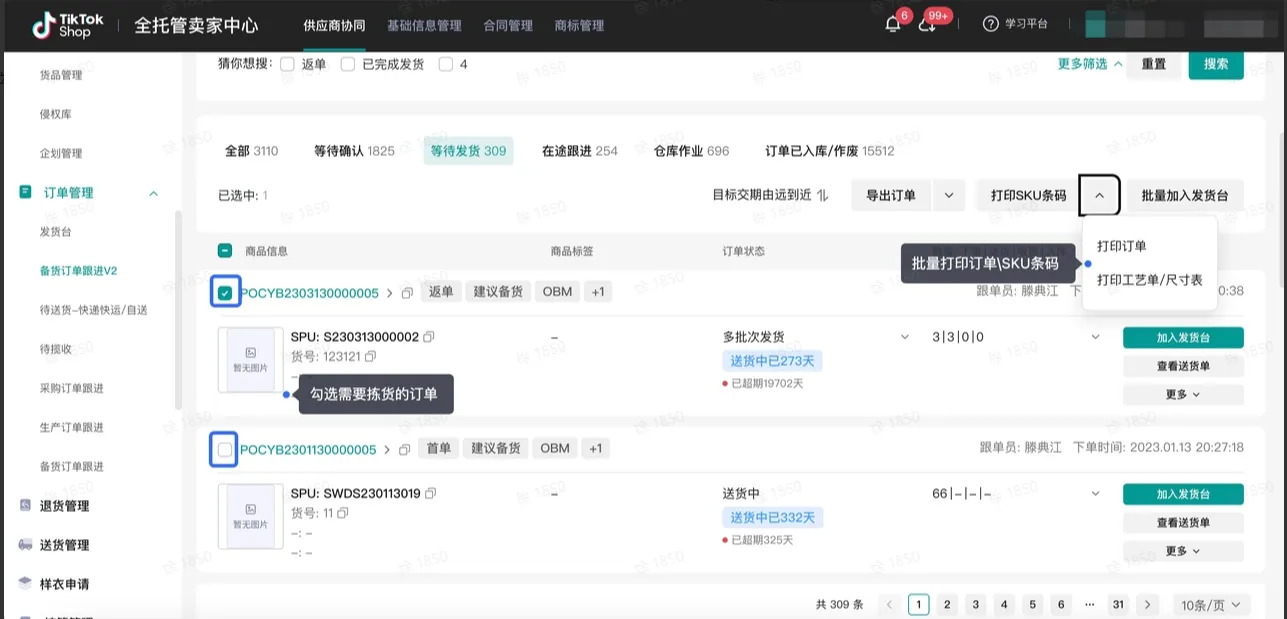Copy SPU SWDS230113019 via copy icon
Viewport: 1287px width, 619px height.
430,493
